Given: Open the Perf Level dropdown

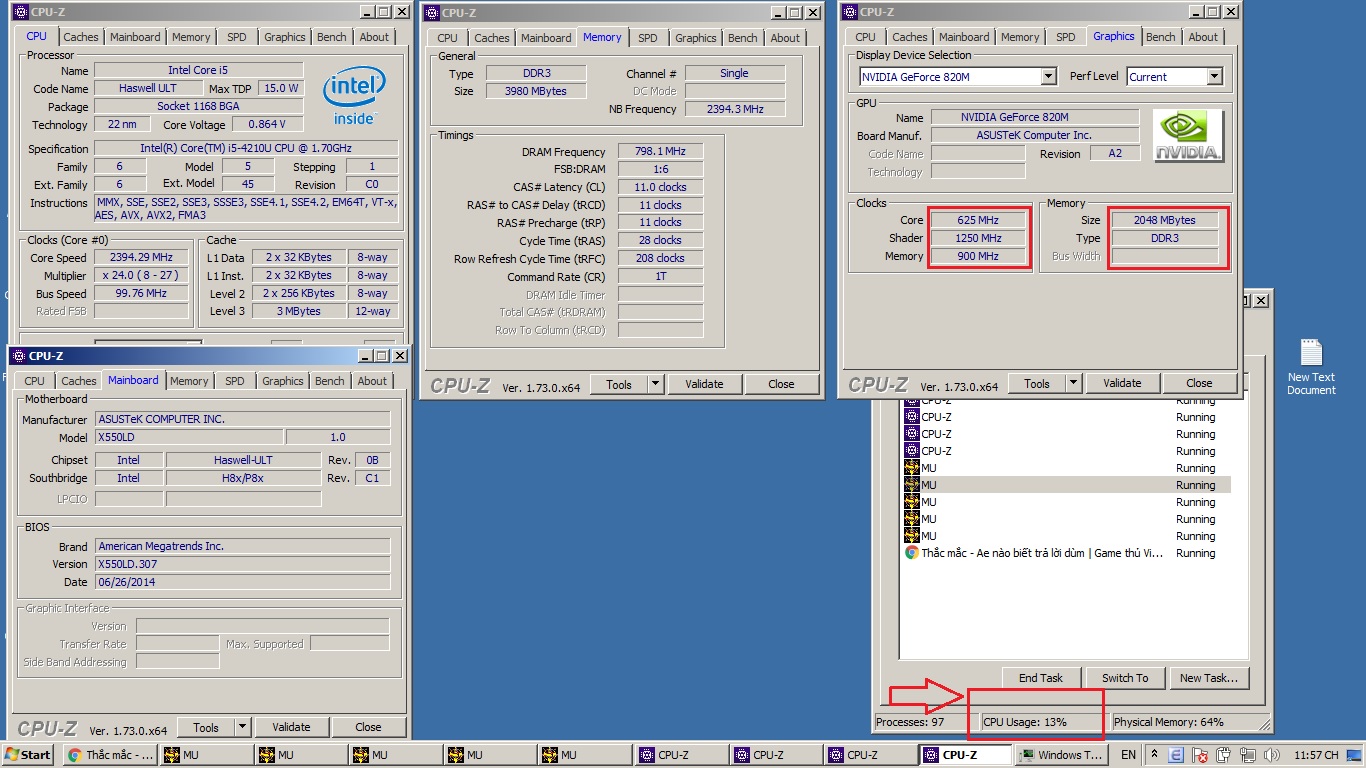Looking at the screenshot, I should [x=1214, y=77].
